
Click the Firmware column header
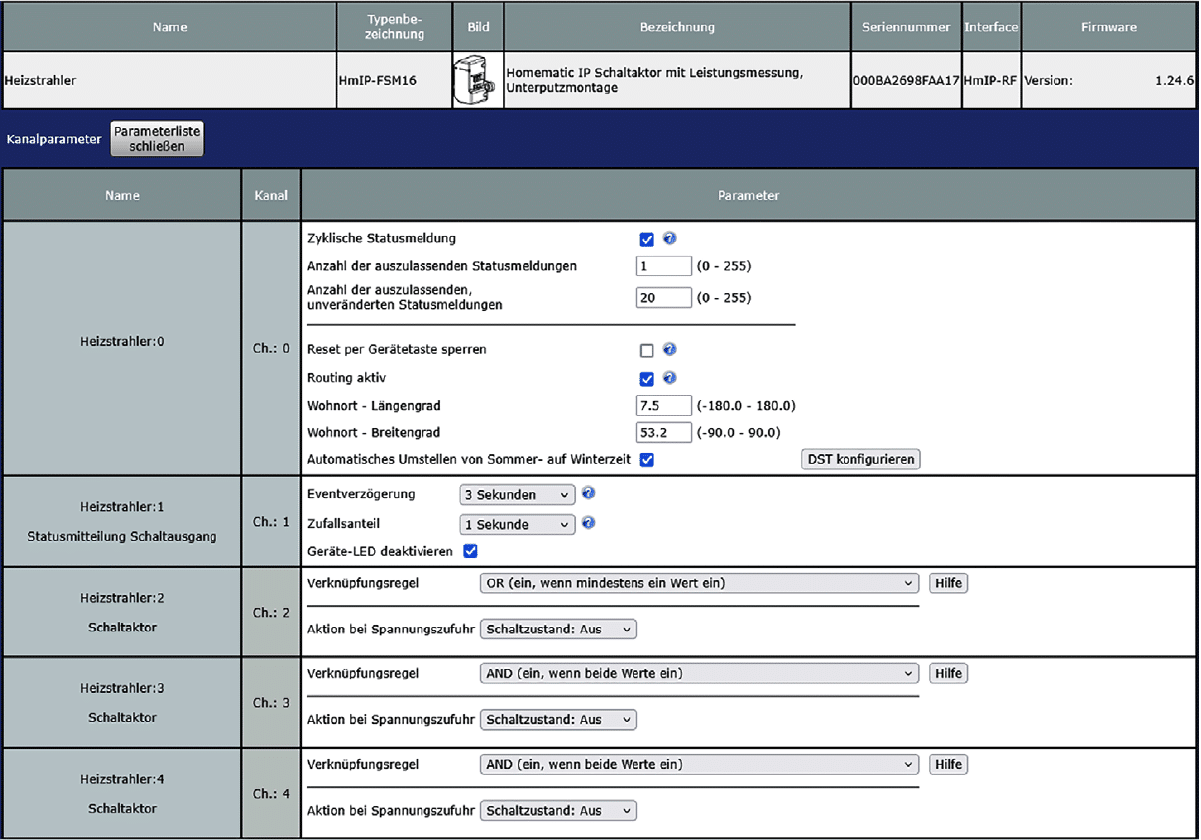pyautogui.click(x=1108, y=27)
